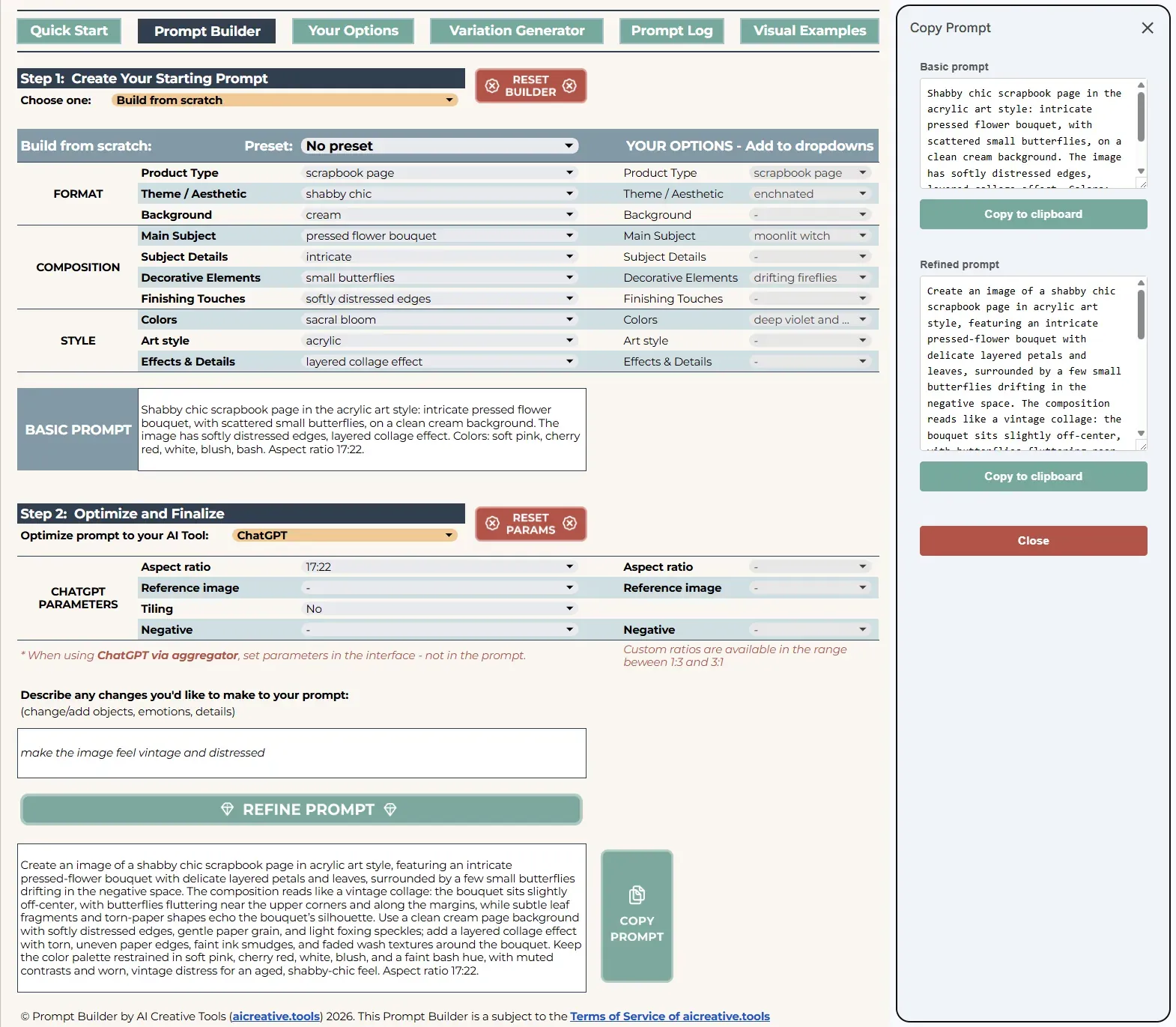This screenshot has width=1176, height=1027.
Task: Click the prompt changes description text field
Action: (x=301, y=753)
